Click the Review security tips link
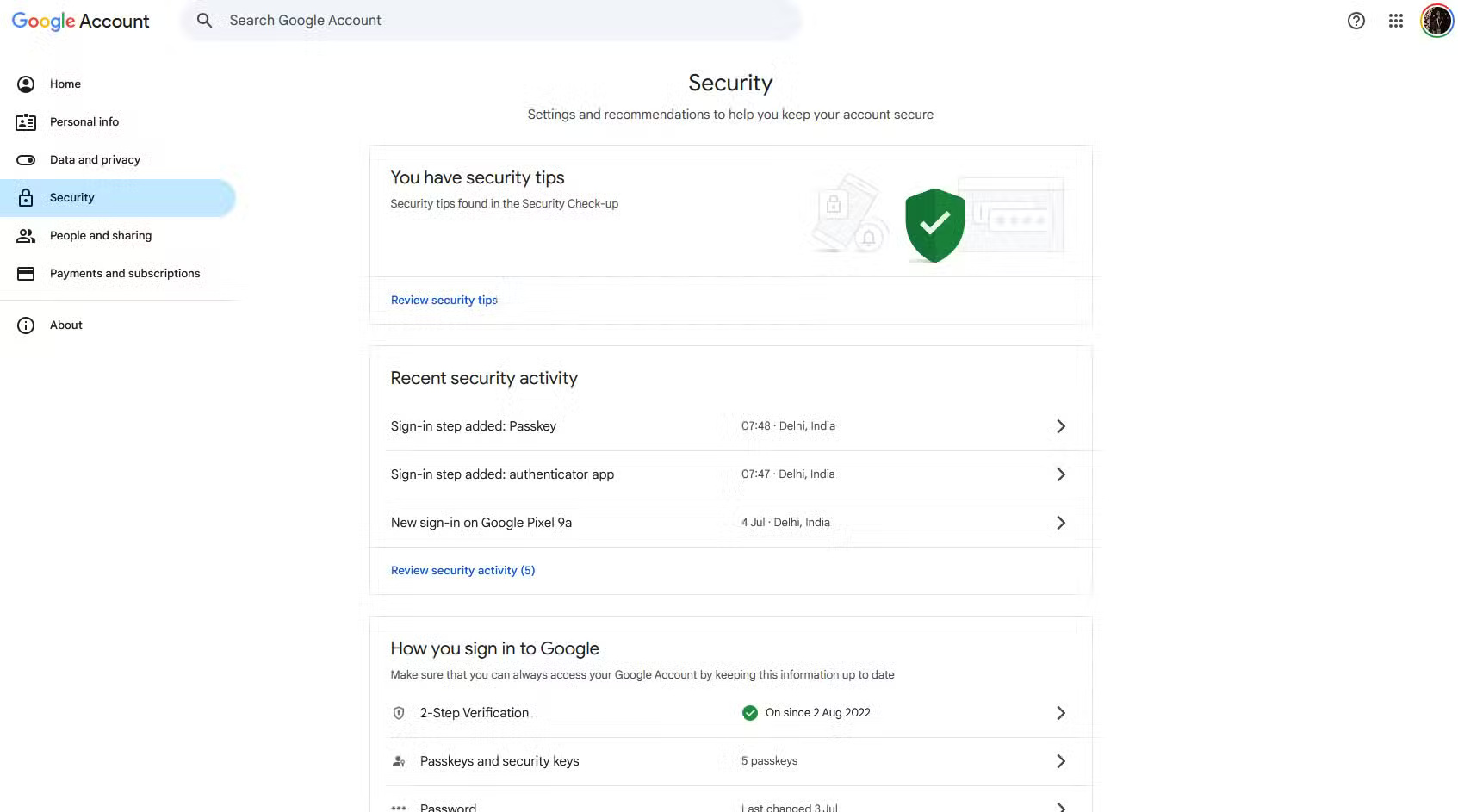Viewport: 1458px width, 812px height. 444,301
